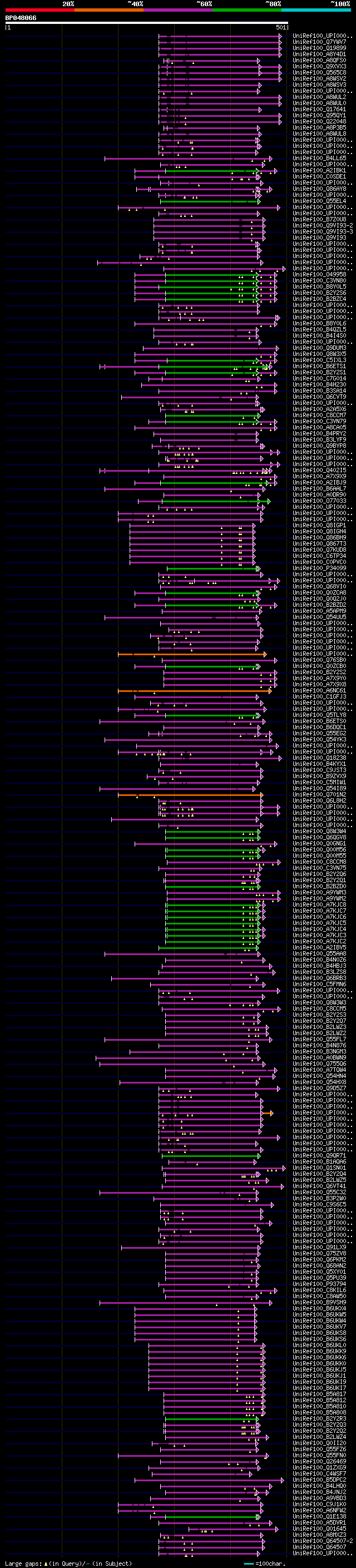Click the cyan ~100% identity legend segment

pos(316,10)
